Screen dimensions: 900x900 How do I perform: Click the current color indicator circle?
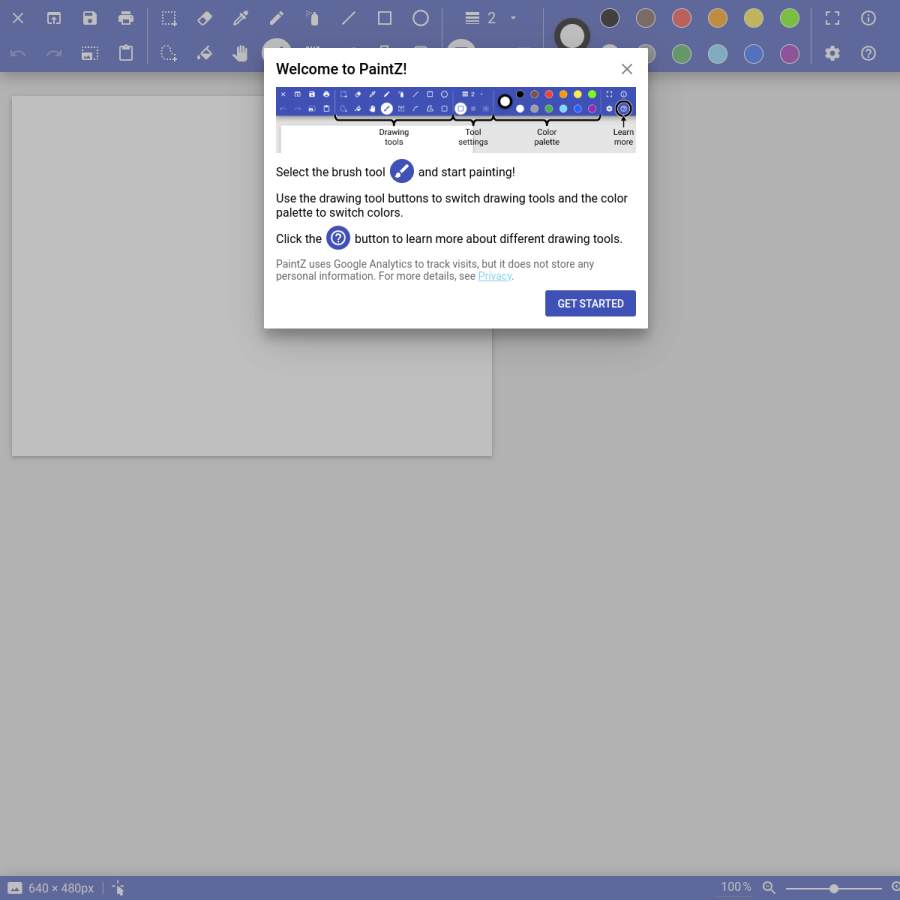point(572,36)
